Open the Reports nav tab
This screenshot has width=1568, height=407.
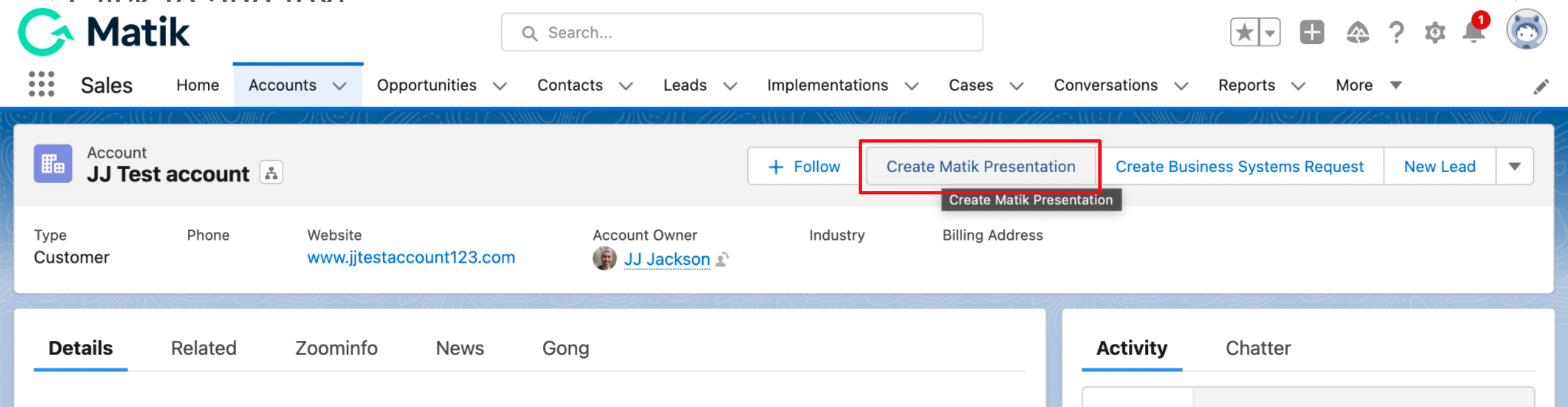[1246, 85]
